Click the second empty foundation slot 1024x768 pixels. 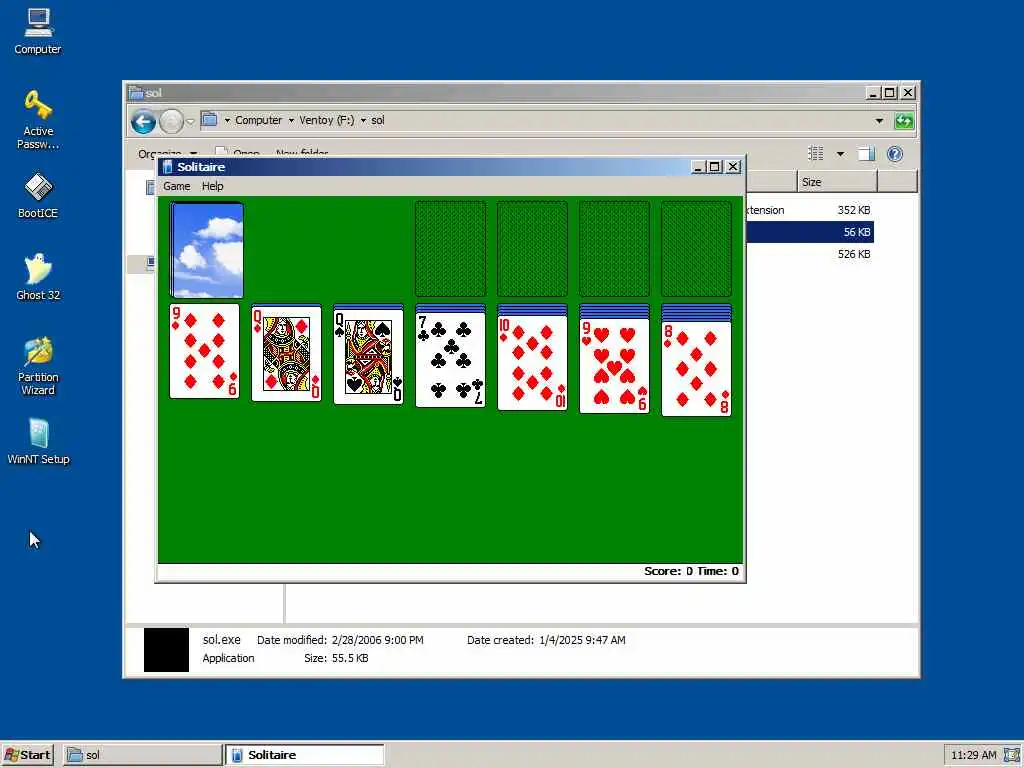532,249
